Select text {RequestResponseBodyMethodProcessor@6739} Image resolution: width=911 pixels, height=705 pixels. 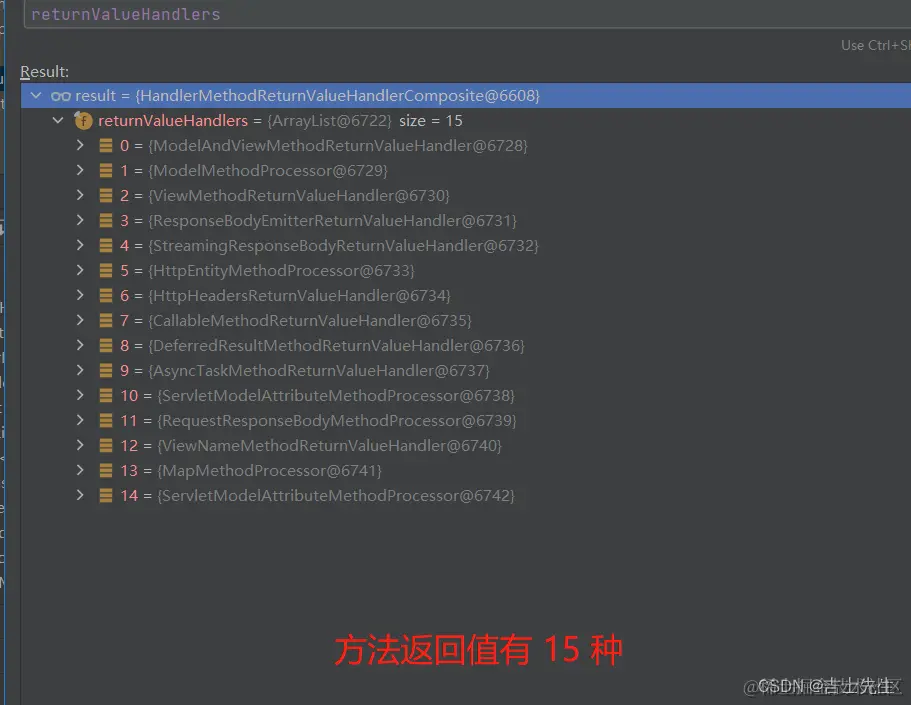click(337, 420)
